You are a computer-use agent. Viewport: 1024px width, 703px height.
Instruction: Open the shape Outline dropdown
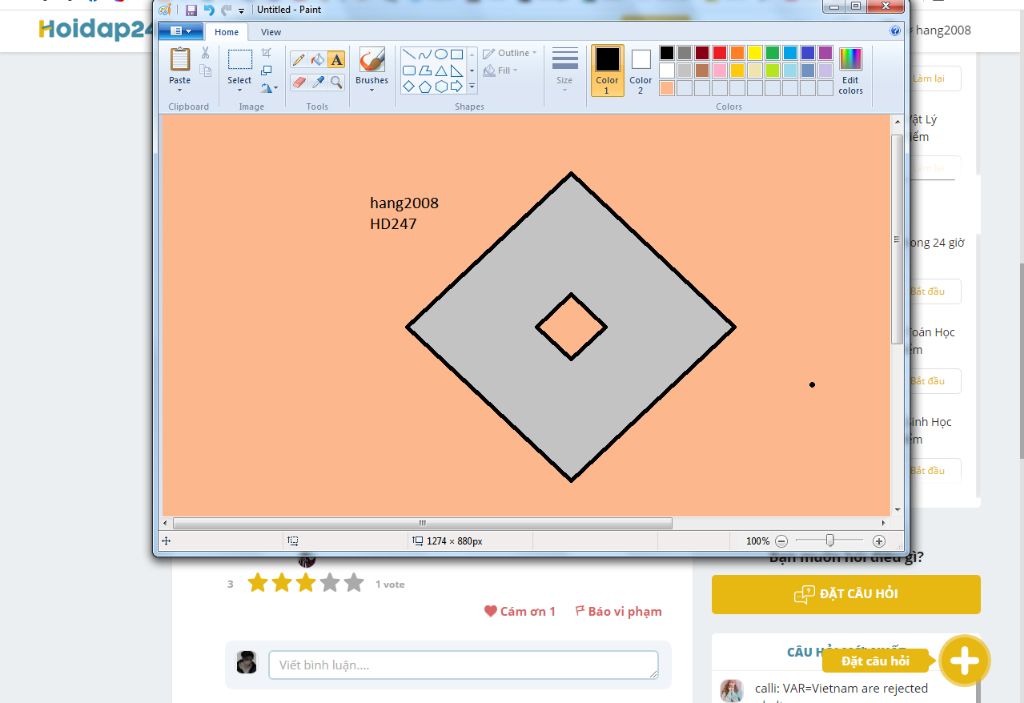coord(509,53)
